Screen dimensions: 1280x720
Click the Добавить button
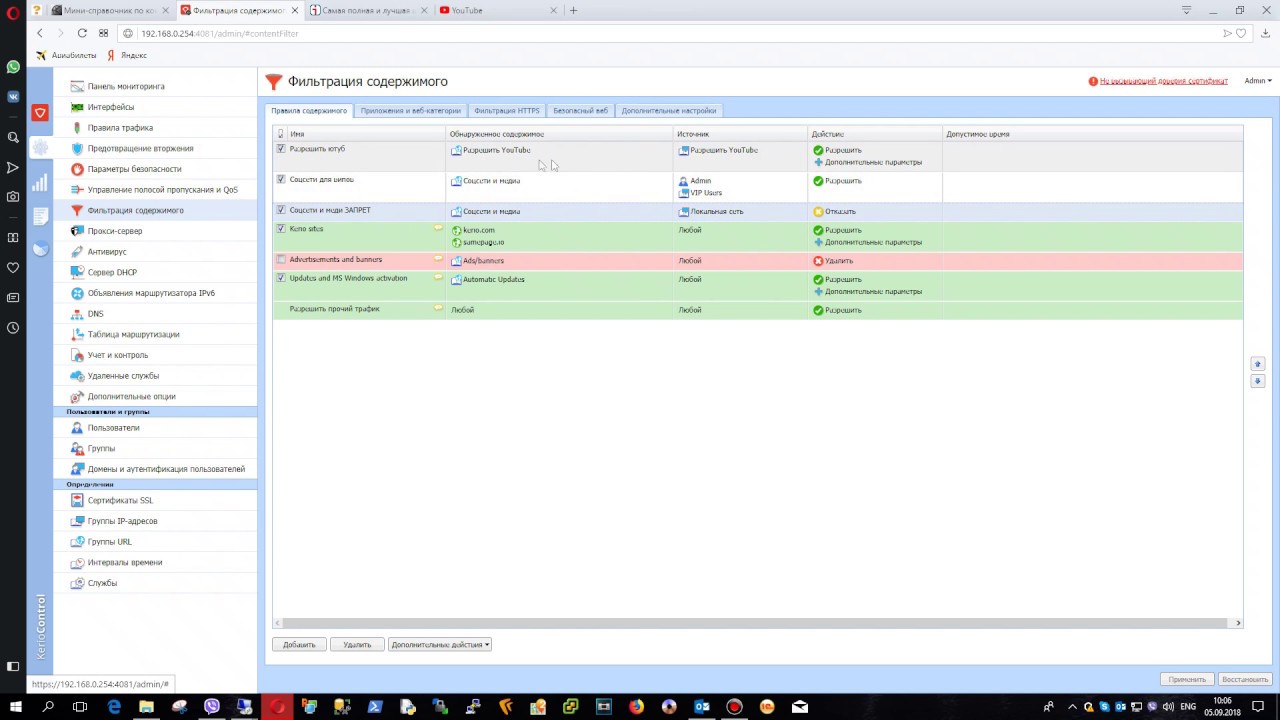(x=299, y=645)
